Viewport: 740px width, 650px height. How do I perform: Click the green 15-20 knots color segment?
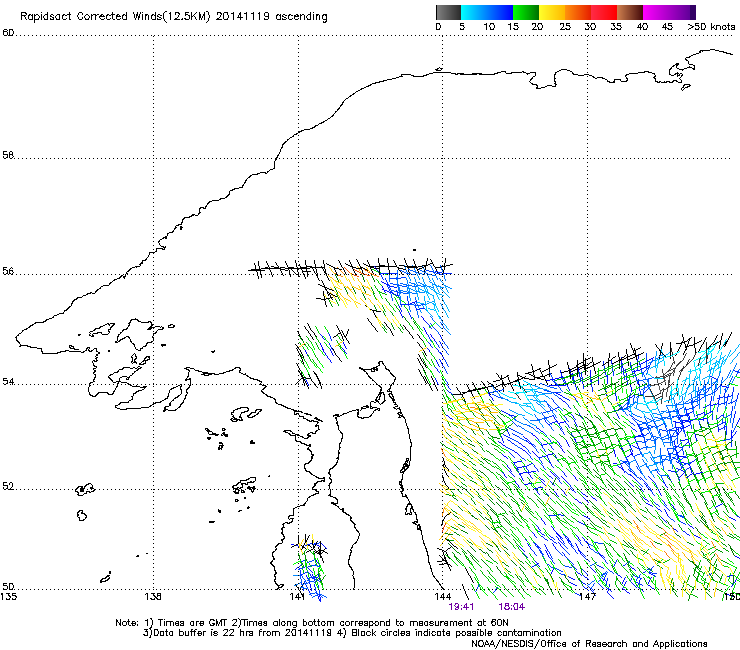[x=526, y=13]
